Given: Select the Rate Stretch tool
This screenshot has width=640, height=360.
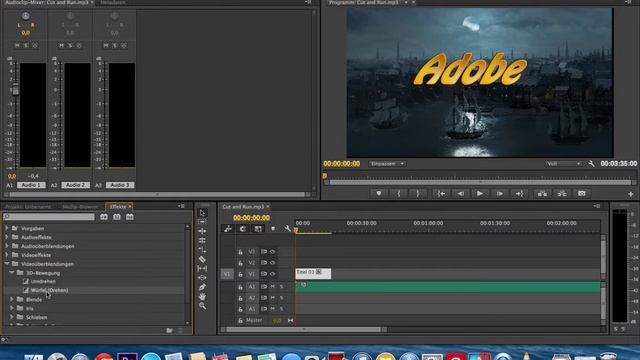Looking at the screenshot, I should coord(202,249).
